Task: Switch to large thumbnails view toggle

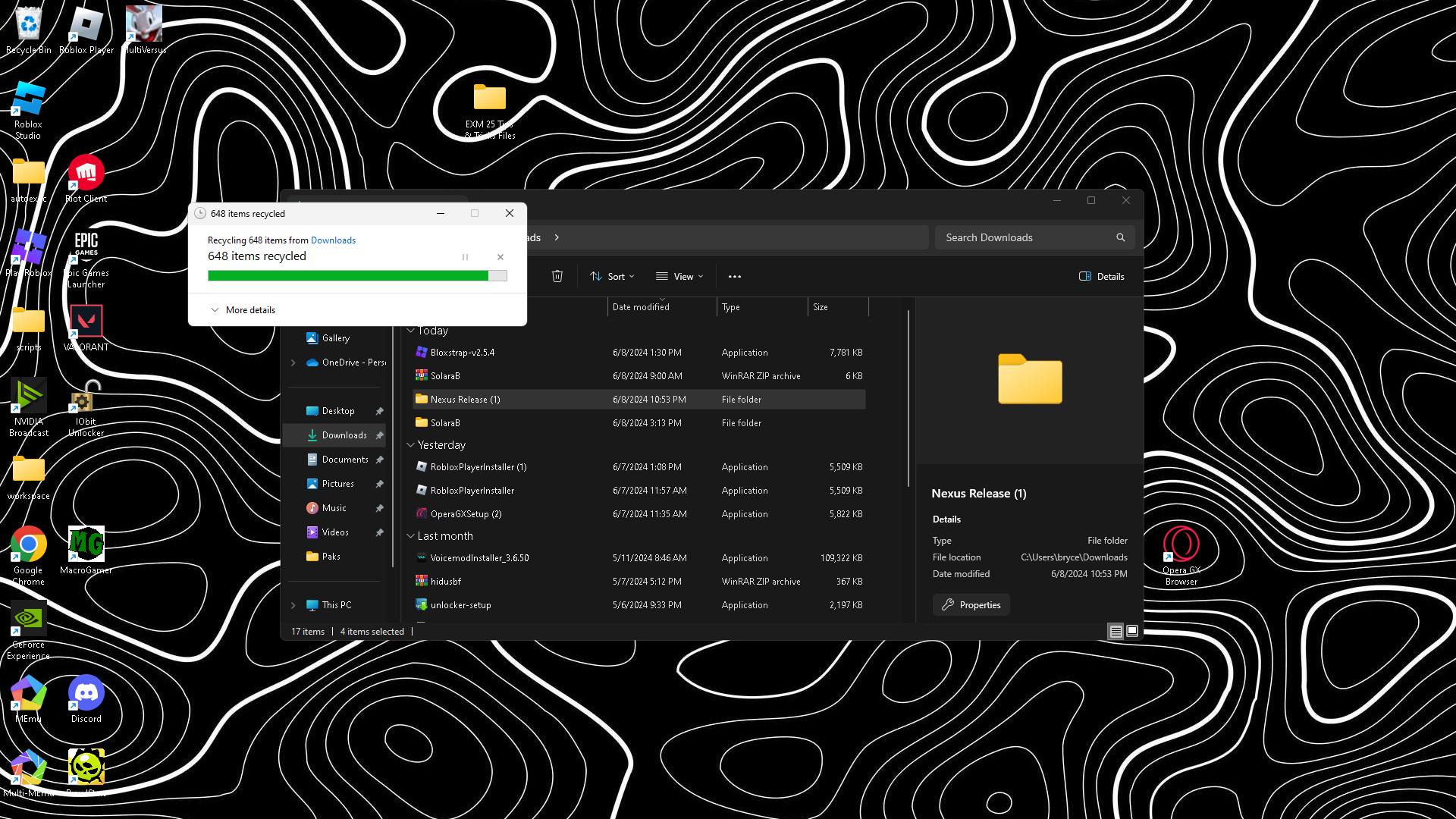Action: point(1132,631)
